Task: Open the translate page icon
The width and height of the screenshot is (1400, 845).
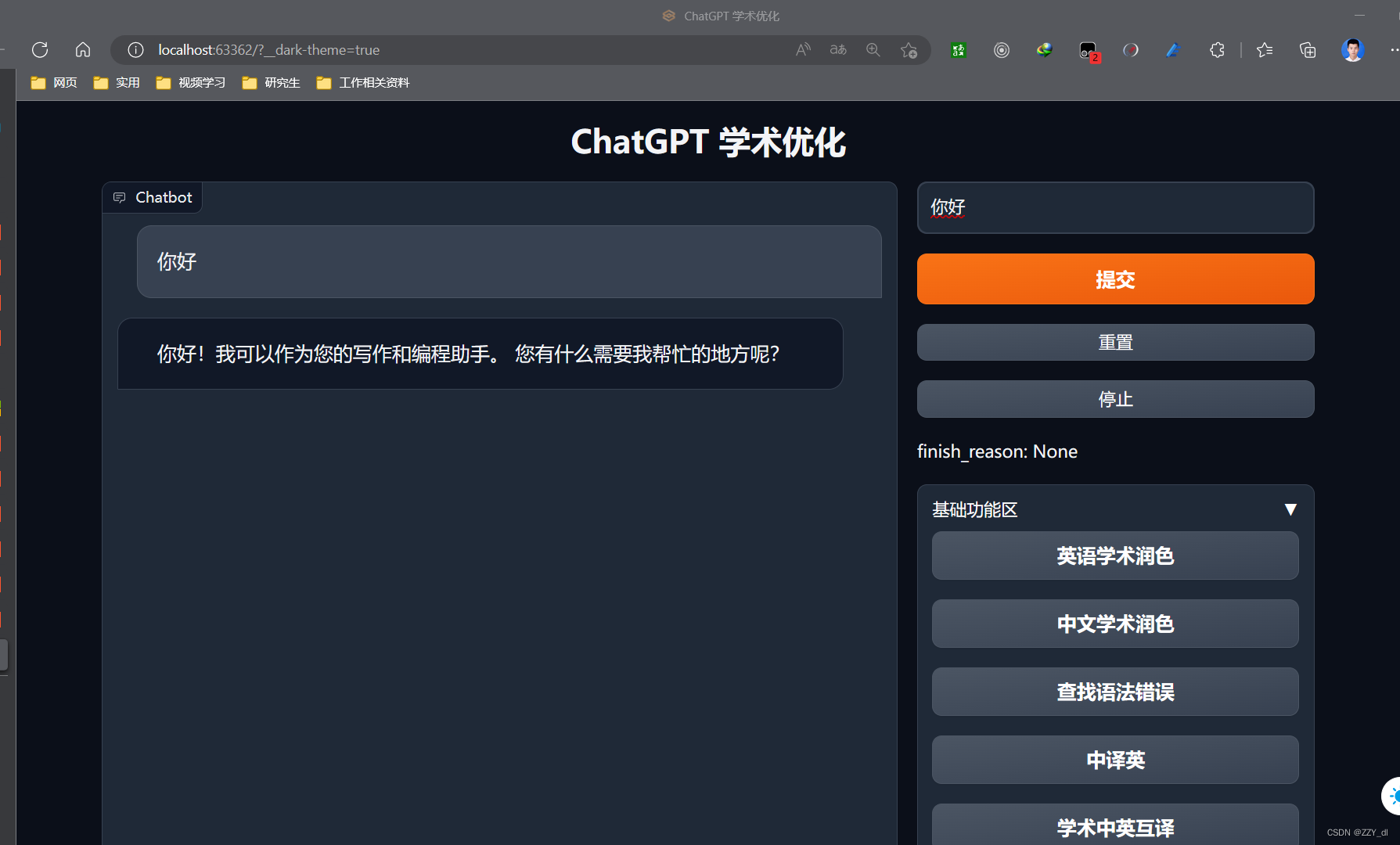Action: (838, 50)
